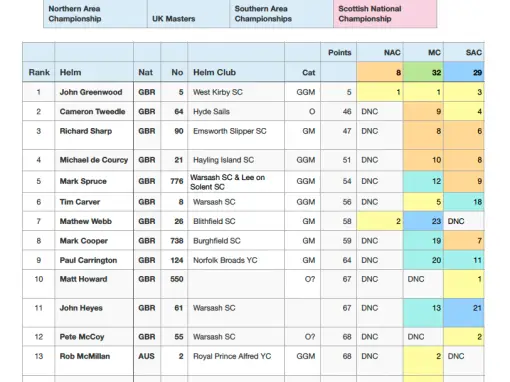This screenshot has width=510, height=382.
Task: Click Mark Spruce's points total 54
Action: (x=347, y=181)
